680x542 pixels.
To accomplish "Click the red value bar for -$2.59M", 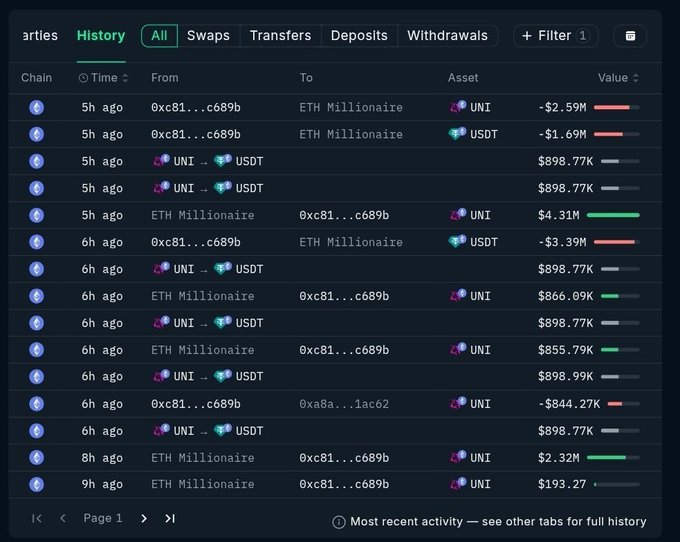I will 616,108.
